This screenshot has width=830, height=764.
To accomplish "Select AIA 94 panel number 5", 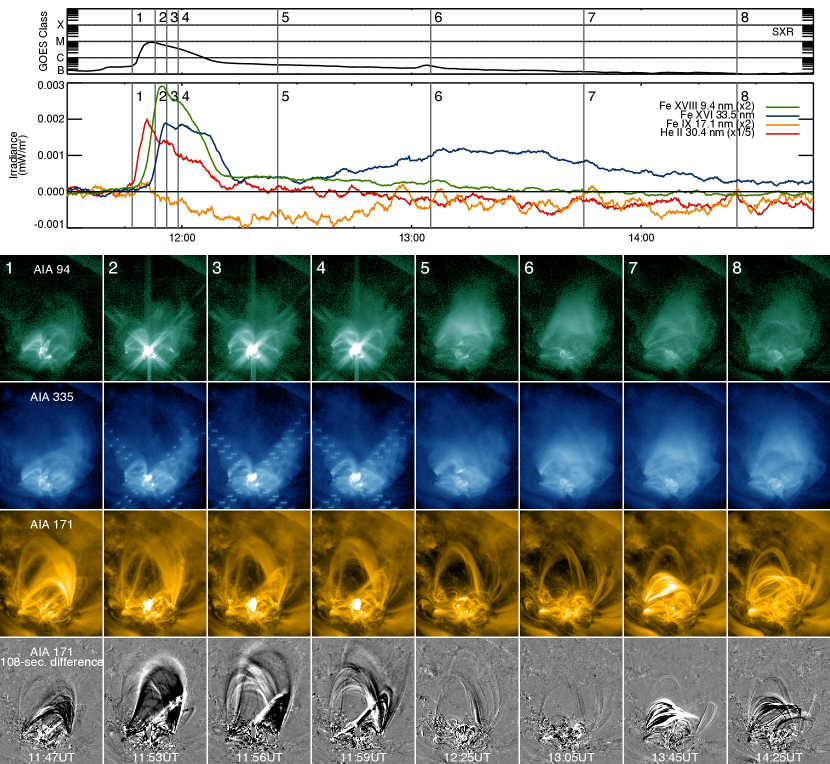I will (467, 319).
